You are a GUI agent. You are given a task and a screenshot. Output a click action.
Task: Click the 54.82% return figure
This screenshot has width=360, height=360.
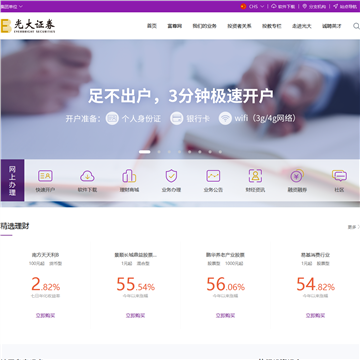coord(315,284)
